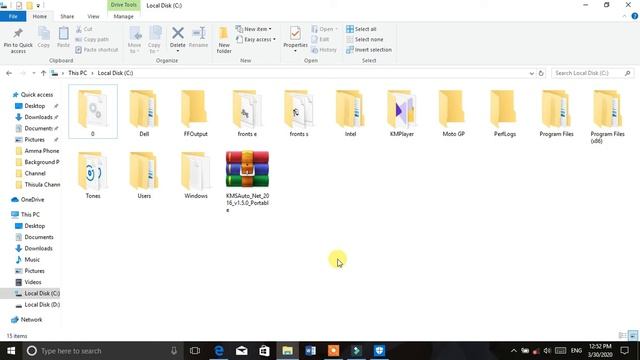
Task: Select the Program Files folder
Action: (556, 112)
